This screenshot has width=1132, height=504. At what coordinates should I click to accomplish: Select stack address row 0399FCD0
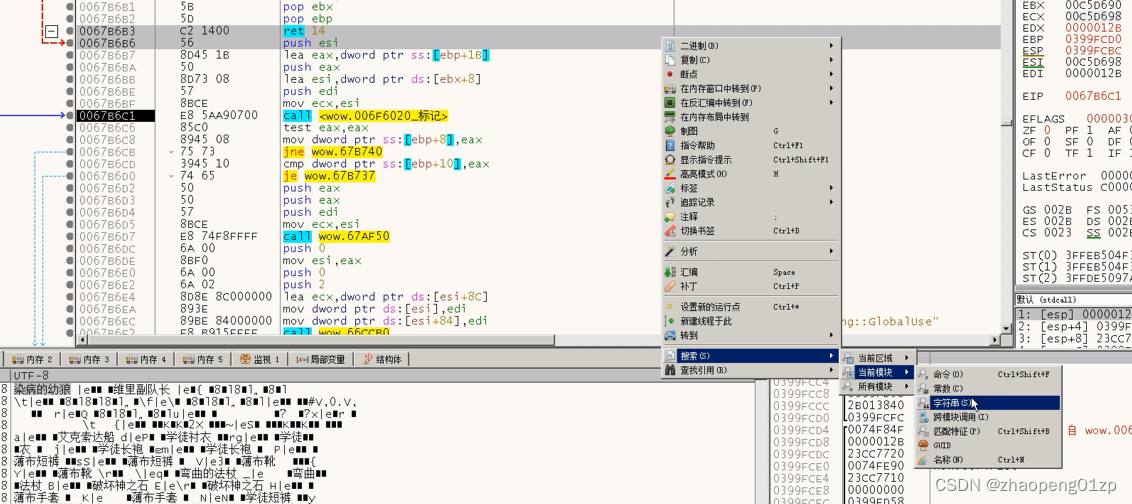(801, 418)
